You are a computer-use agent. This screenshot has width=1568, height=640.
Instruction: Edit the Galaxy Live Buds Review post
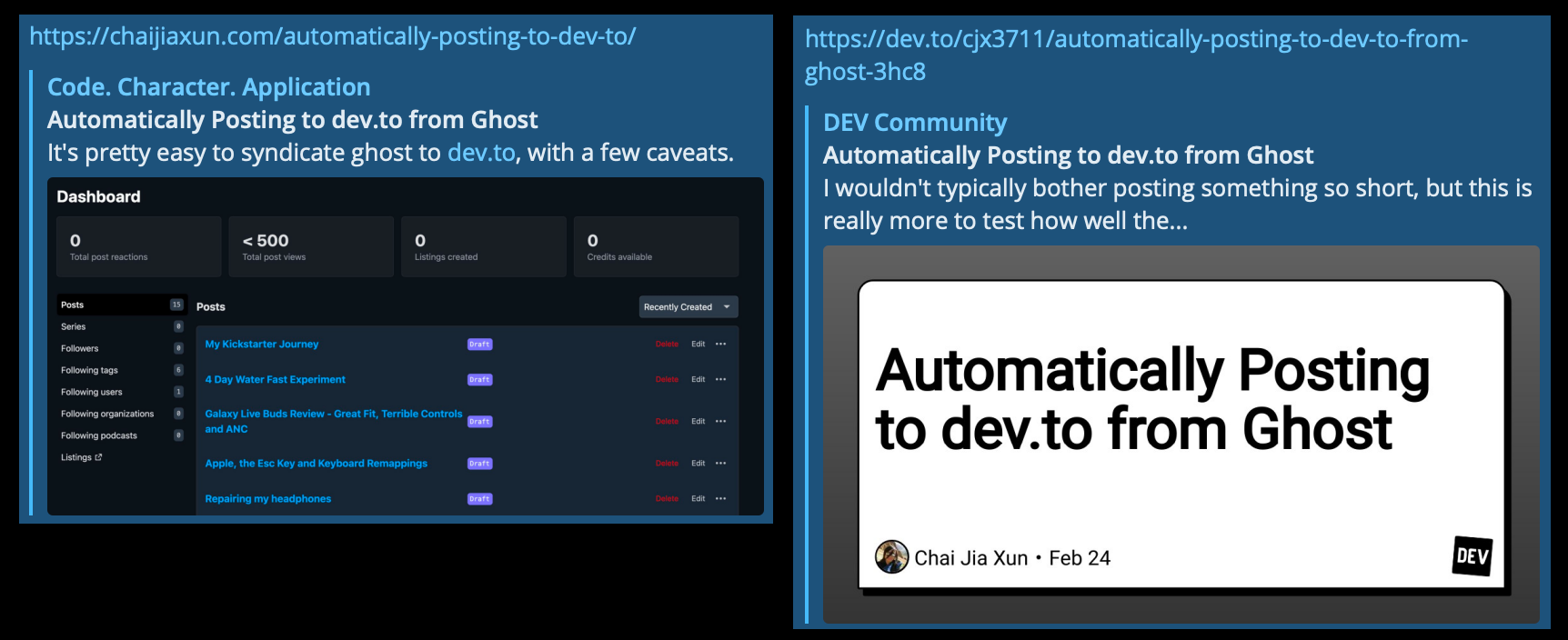[698, 422]
